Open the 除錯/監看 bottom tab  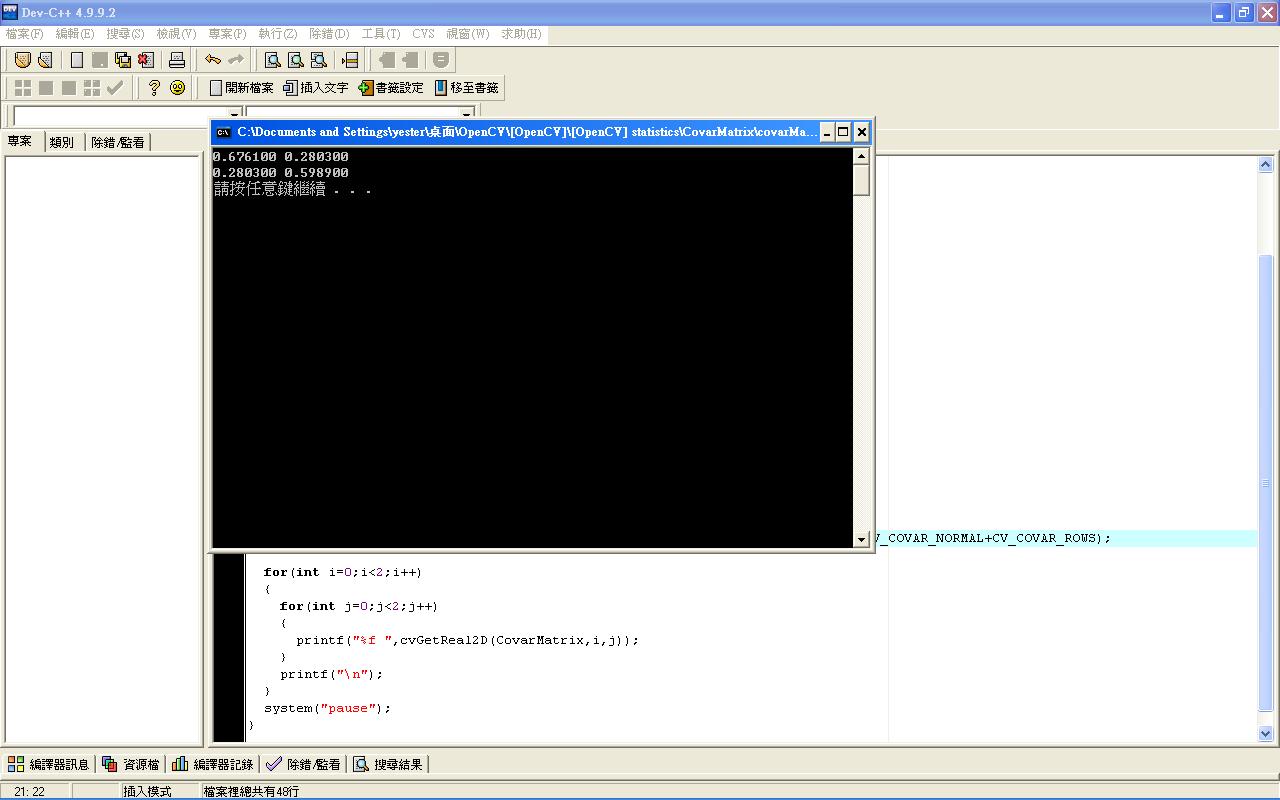[304, 764]
